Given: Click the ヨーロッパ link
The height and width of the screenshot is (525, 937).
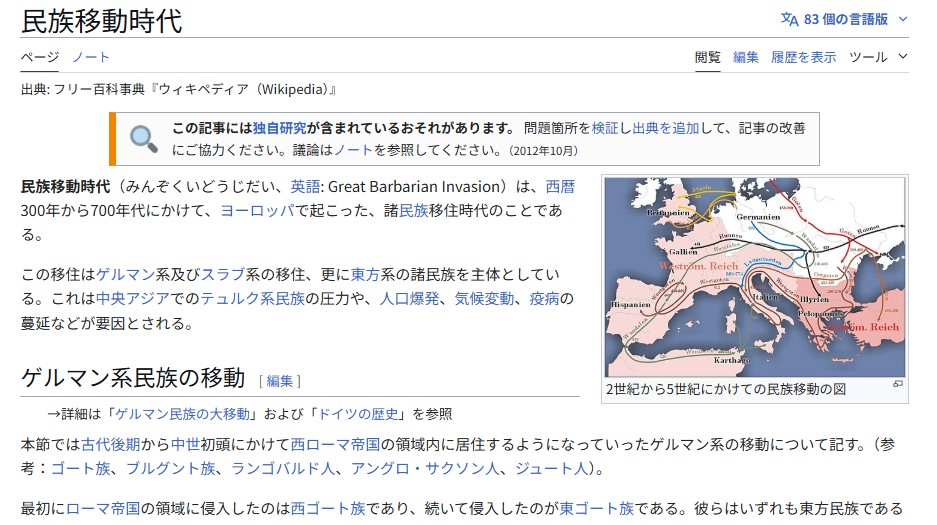Looking at the screenshot, I should click(x=258, y=210).
